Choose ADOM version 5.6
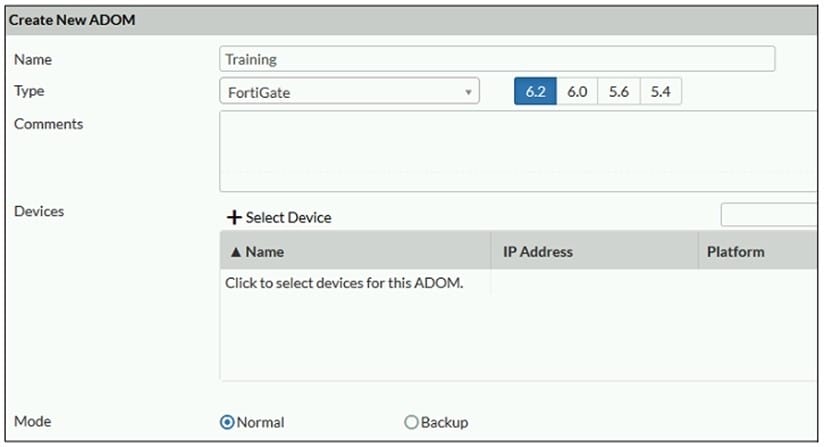824x447 pixels. (x=619, y=91)
